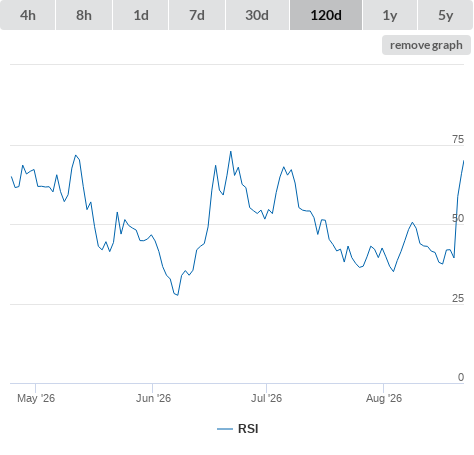
Task: Click the 75 y-axis value label
Action: pyautogui.click(x=458, y=139)
